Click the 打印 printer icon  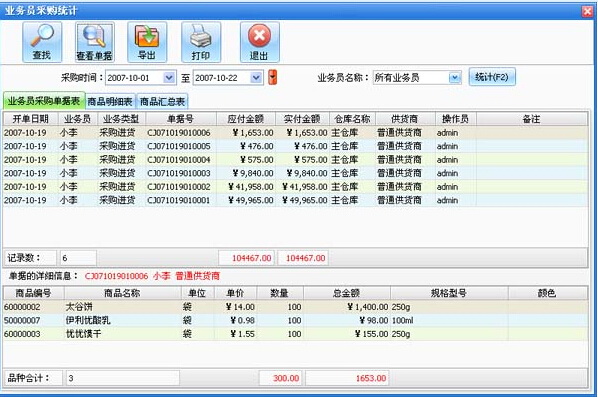click(201, 42)
